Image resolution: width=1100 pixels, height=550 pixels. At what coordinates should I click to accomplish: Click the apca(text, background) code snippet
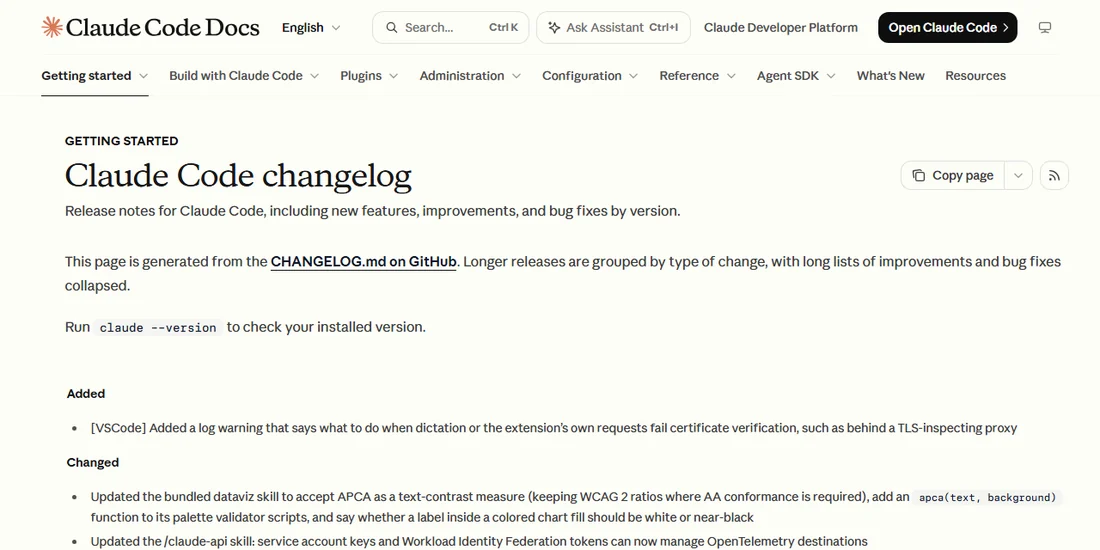click(x=988, y=497)
